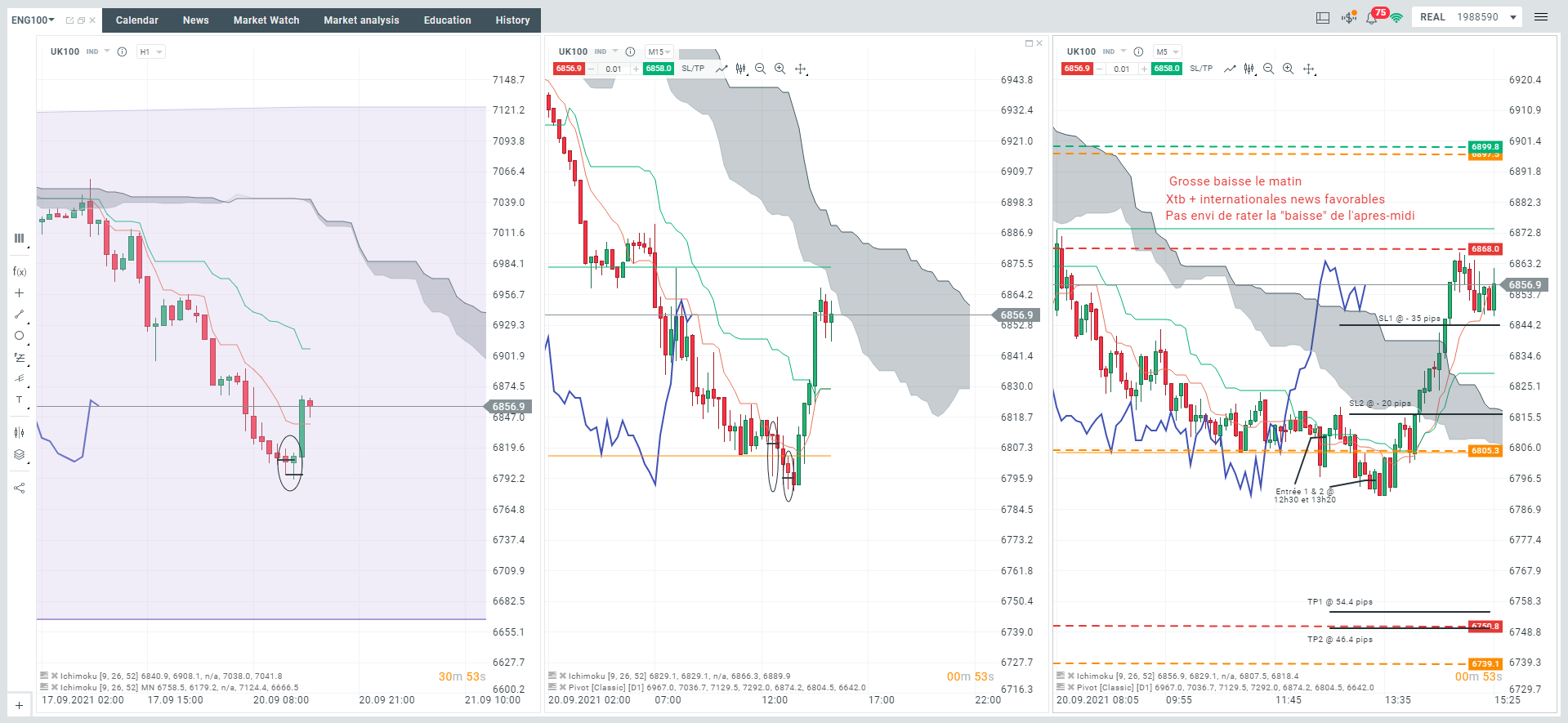This screenshot has height=723, width=1568.
Task: Click the red sell price 6856.9 on M5 chart
Action: point(1077,69)
